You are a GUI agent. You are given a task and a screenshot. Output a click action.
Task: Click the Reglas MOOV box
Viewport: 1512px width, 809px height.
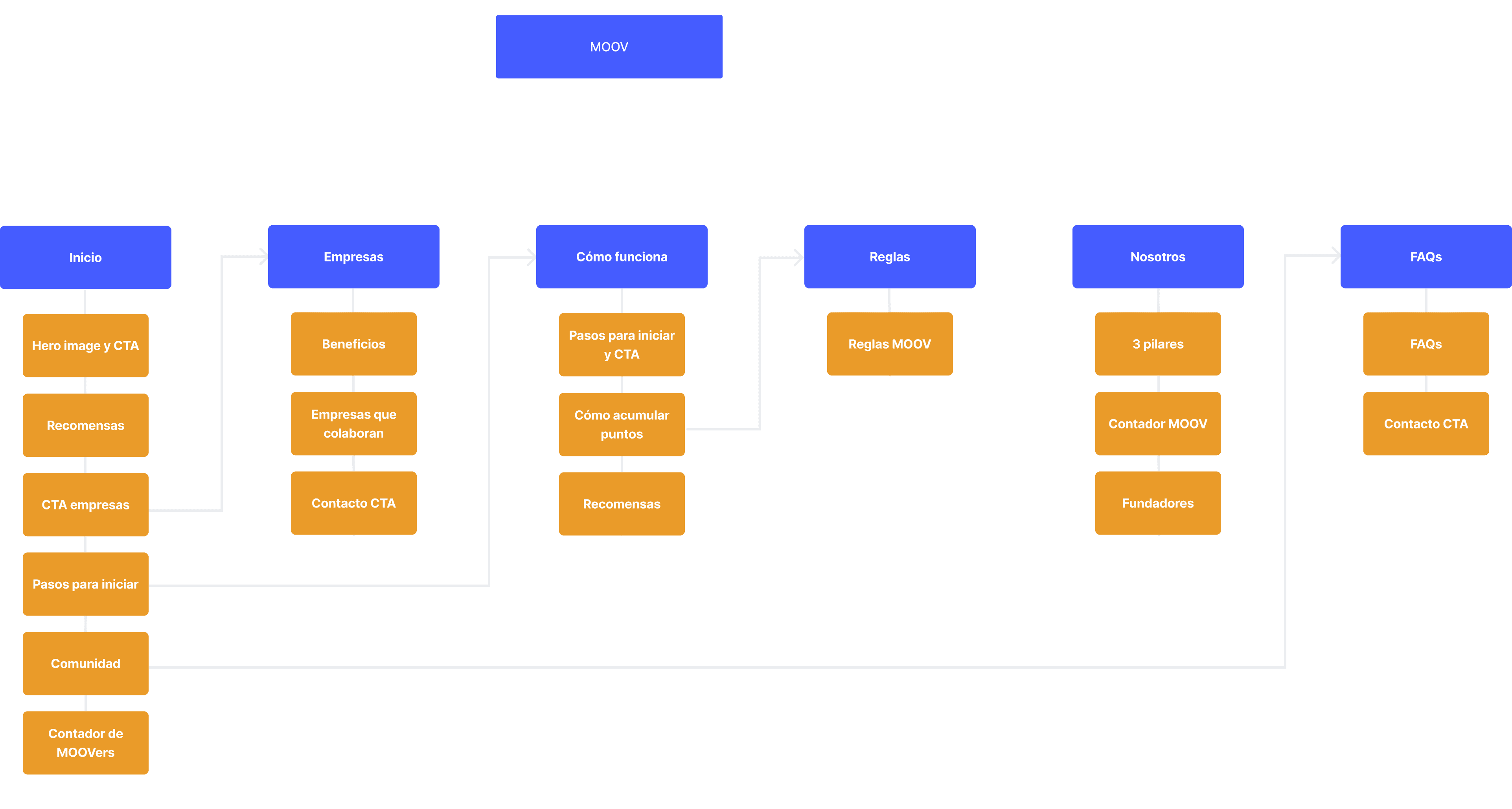[x=889, y=344]
